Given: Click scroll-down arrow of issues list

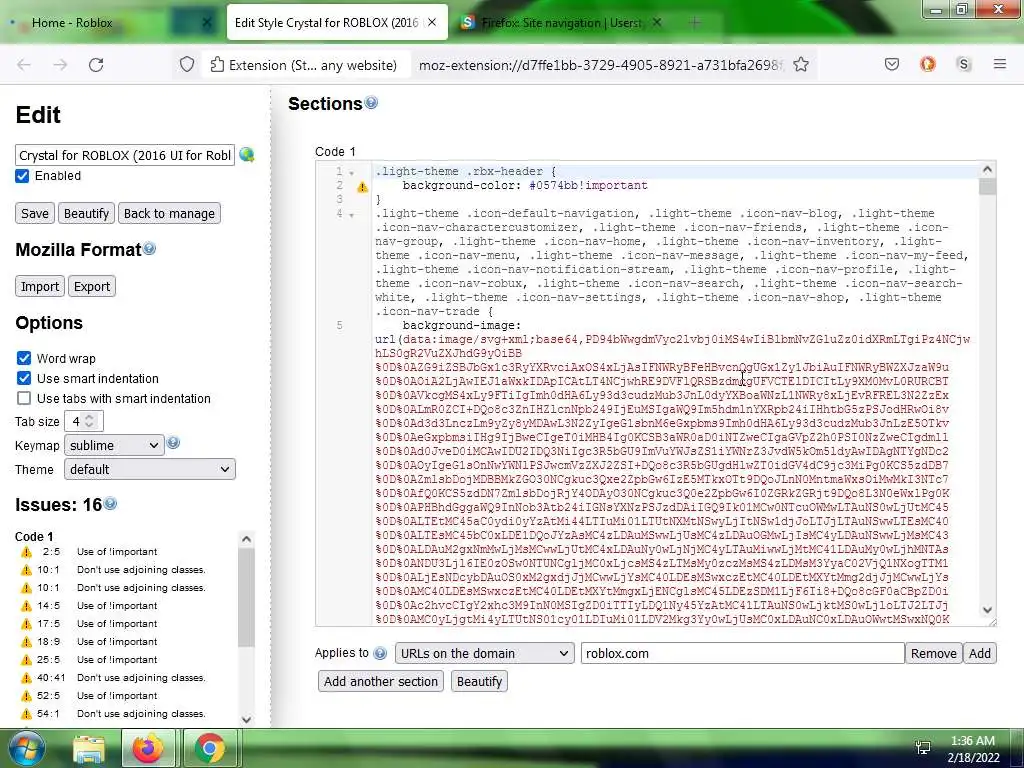Looking at the screenshot, I should [246, 719].
